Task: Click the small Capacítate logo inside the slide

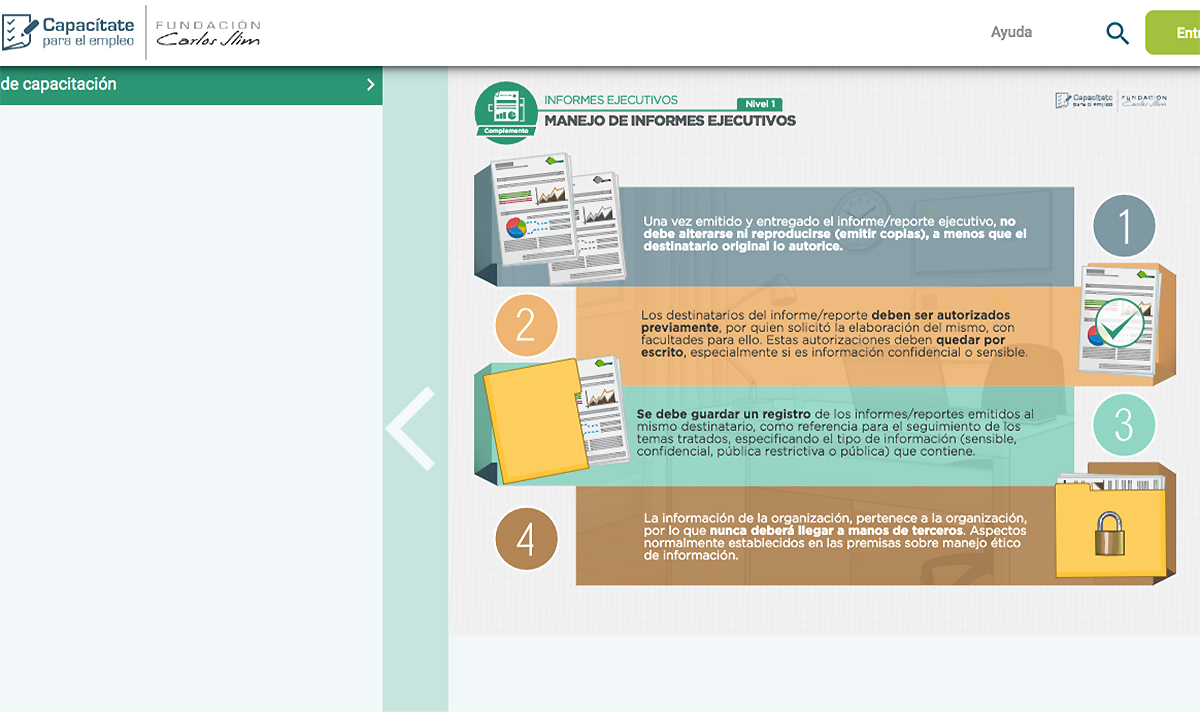Action: [x=1084, y=101]
